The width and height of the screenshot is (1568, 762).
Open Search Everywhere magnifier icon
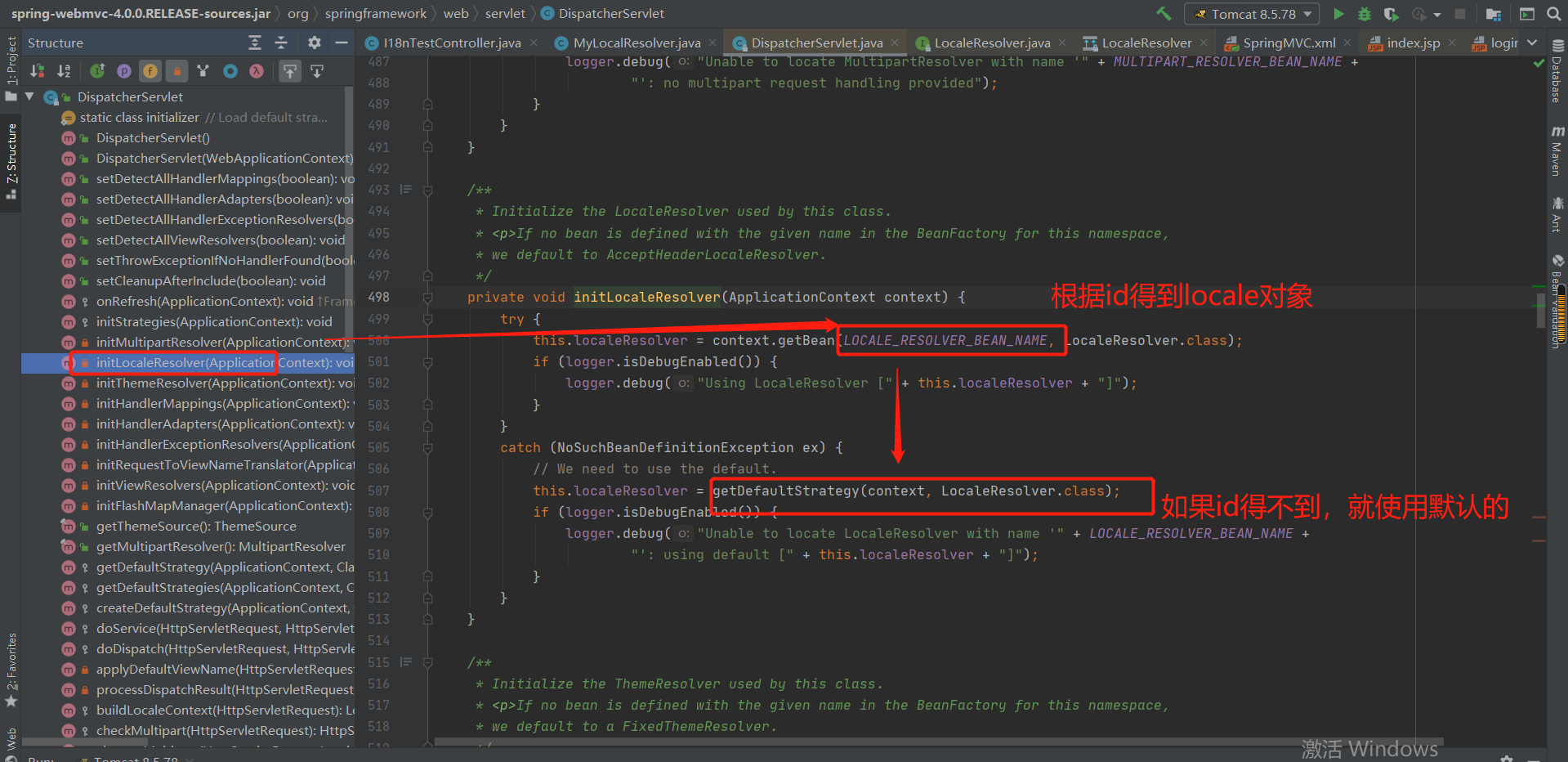[1553, 14]
